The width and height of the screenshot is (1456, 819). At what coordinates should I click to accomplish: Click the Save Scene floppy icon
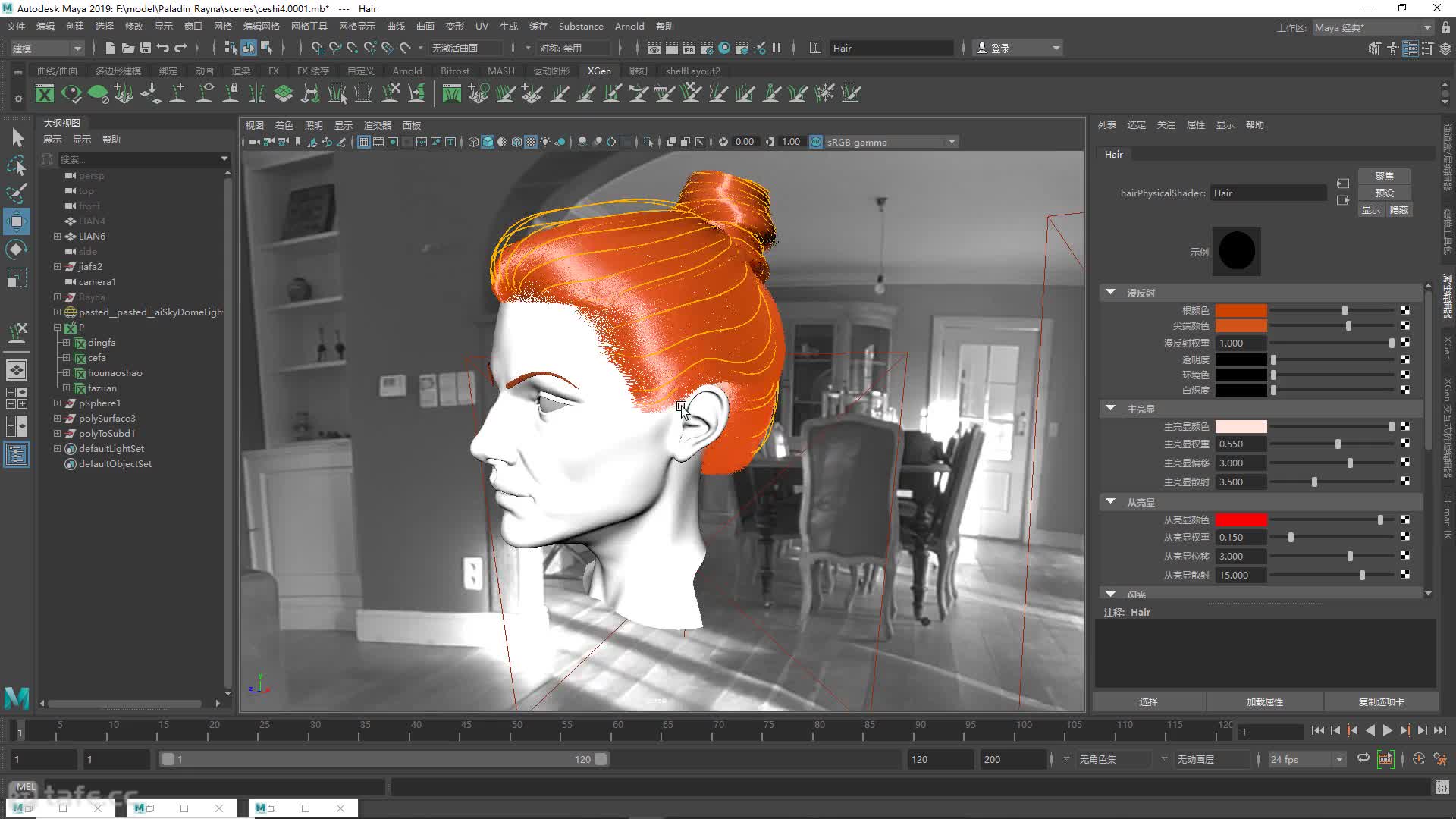point(145,48)
